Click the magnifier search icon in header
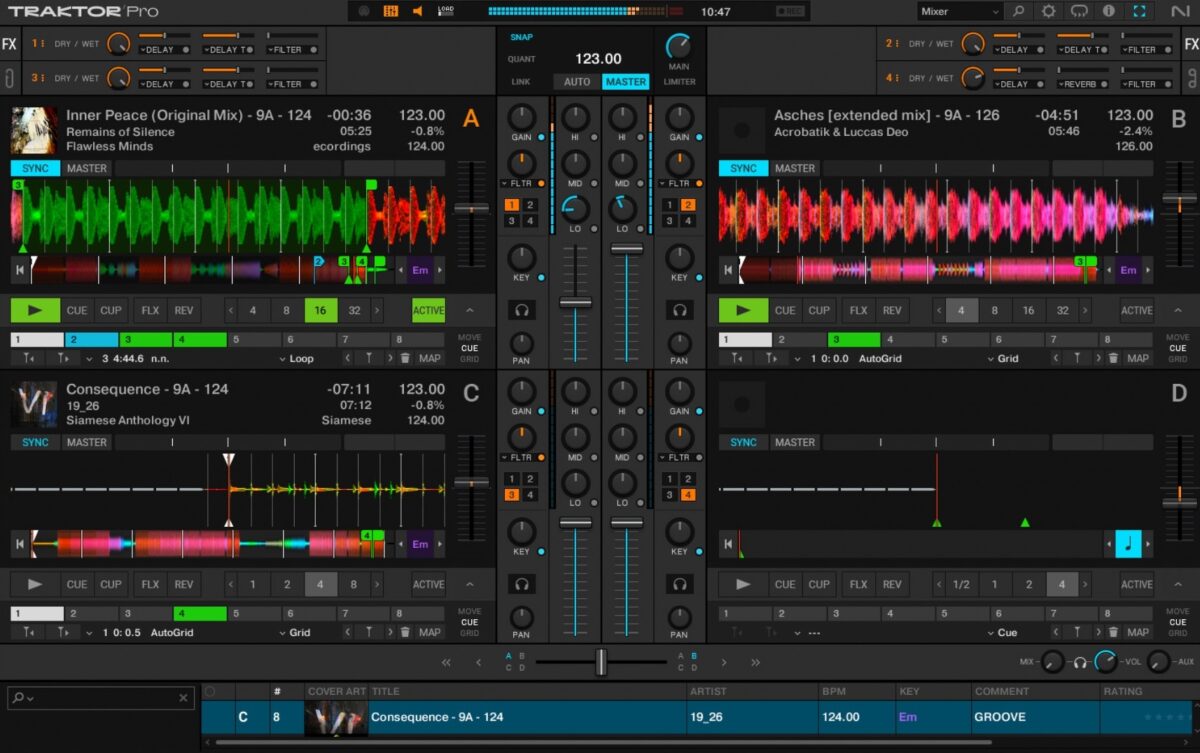The width and height of the screenshot is (1200, 753). [x=1018, y=11]
